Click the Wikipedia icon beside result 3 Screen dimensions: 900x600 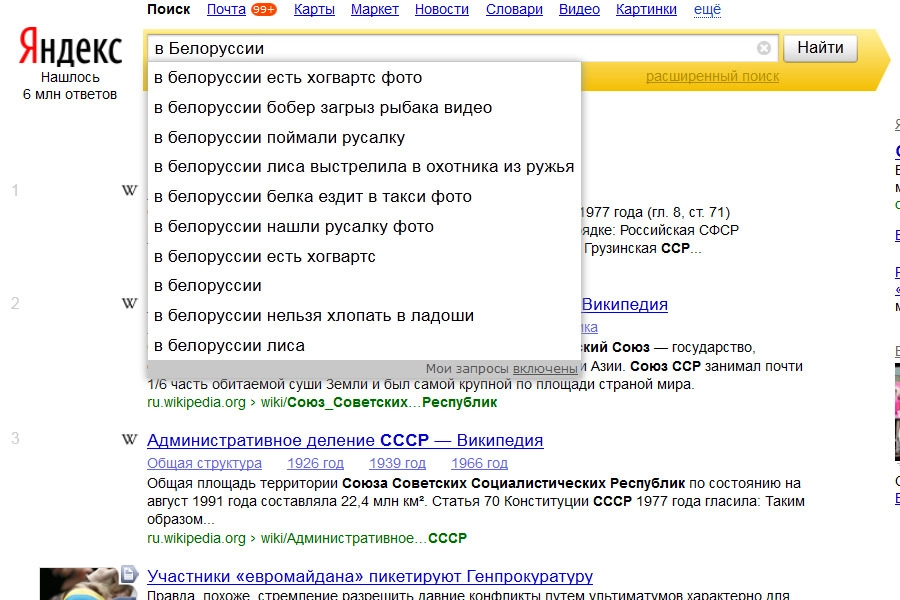(x=129, y=439)
